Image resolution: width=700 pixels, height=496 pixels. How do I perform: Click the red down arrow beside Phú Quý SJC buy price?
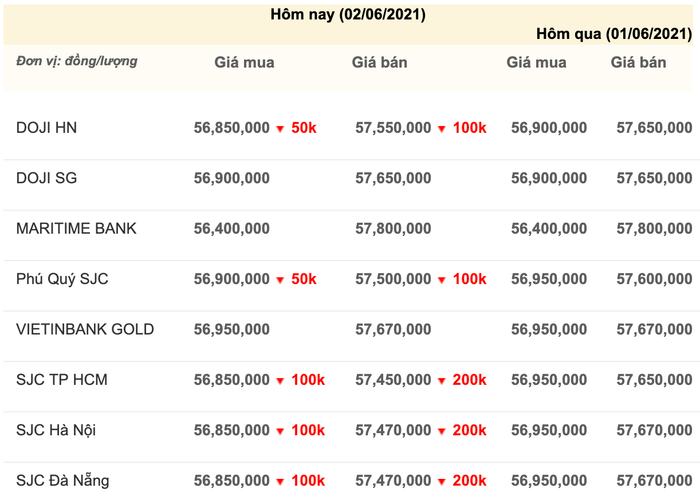tap(280, 280)
